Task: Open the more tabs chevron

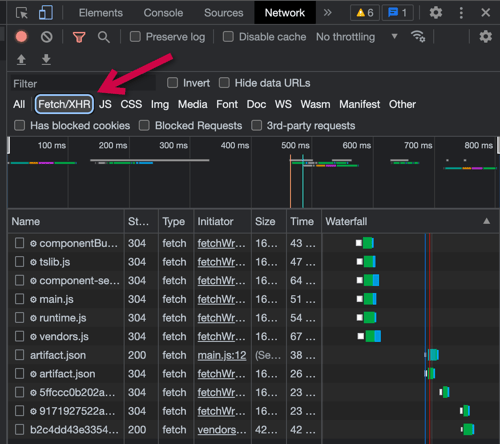Action: (327, 13)
